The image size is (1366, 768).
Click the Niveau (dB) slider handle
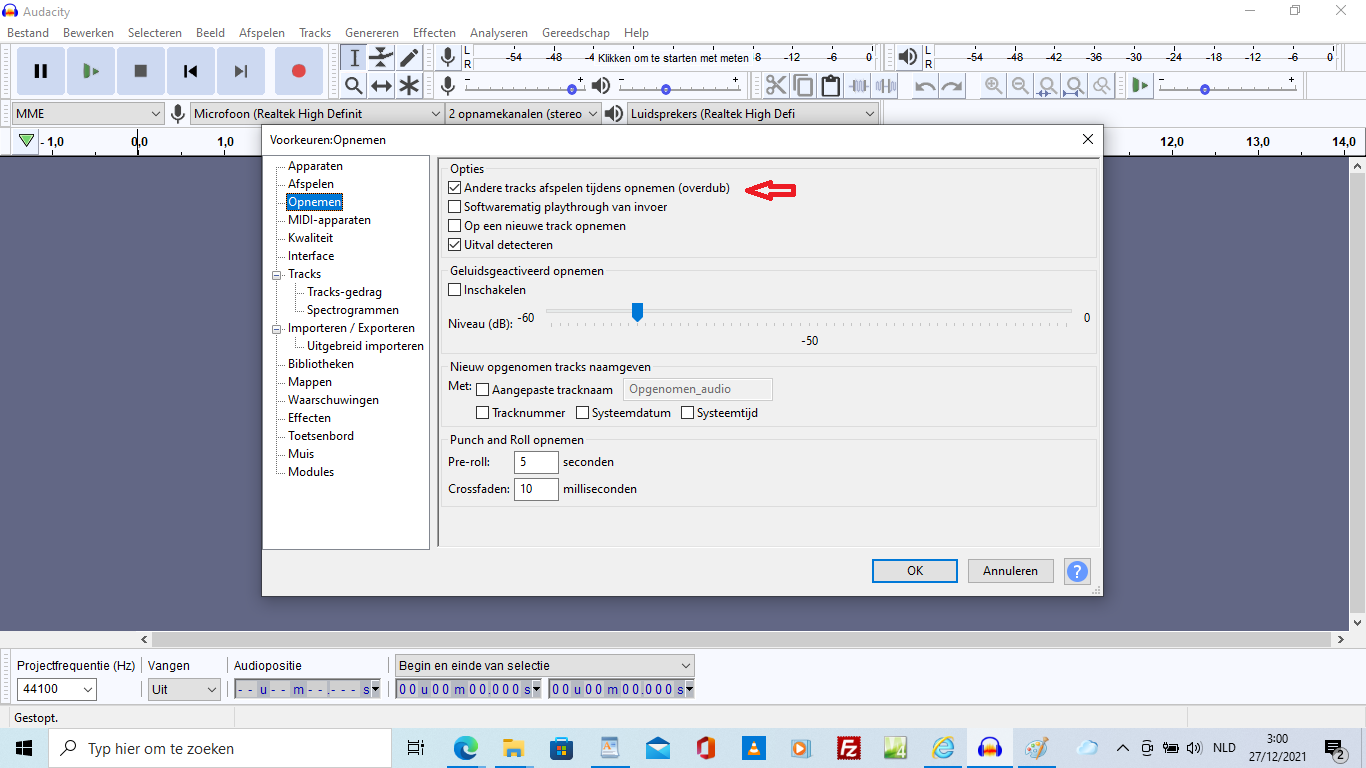tap(637, 312)
